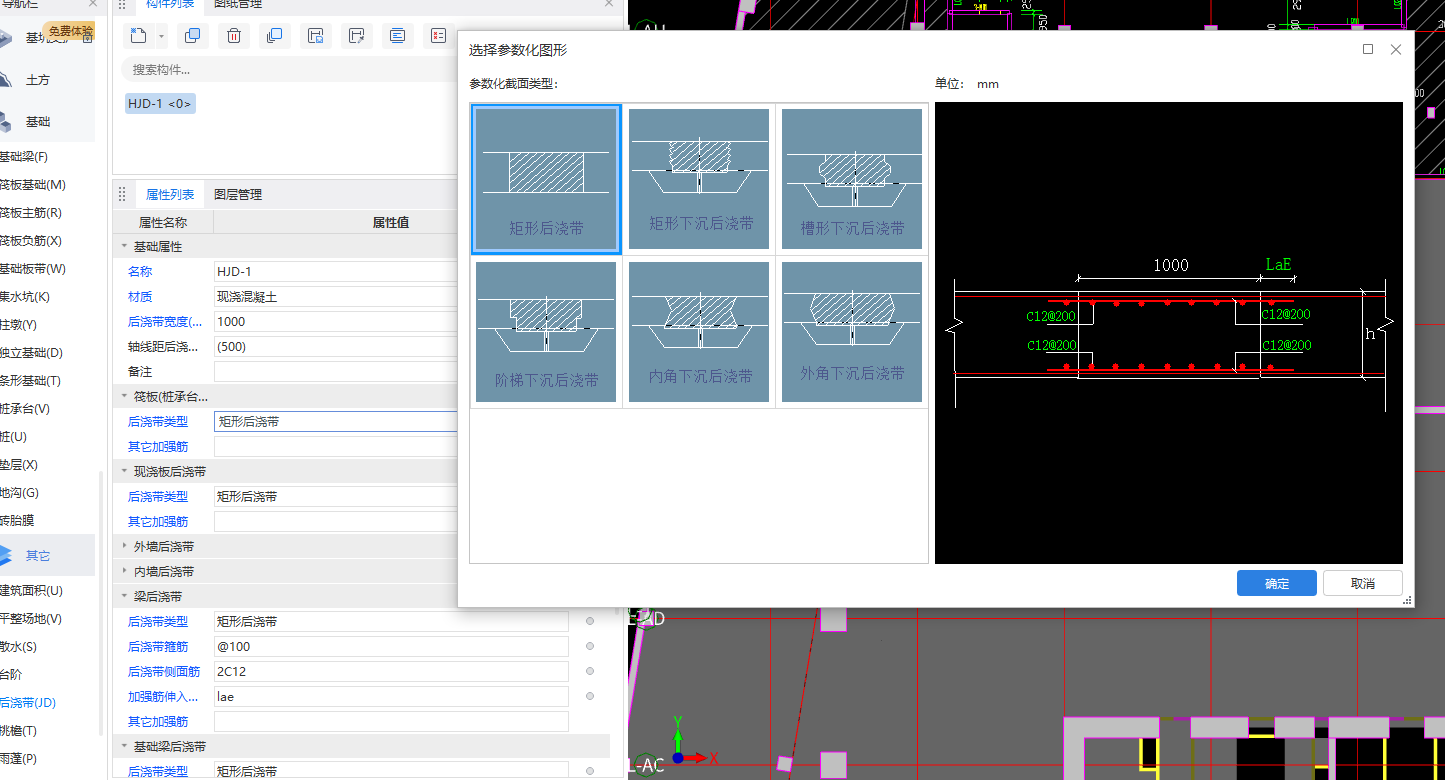1445x780 pixels.
Task: Click the copy component icon
Action: coord(193,36)
